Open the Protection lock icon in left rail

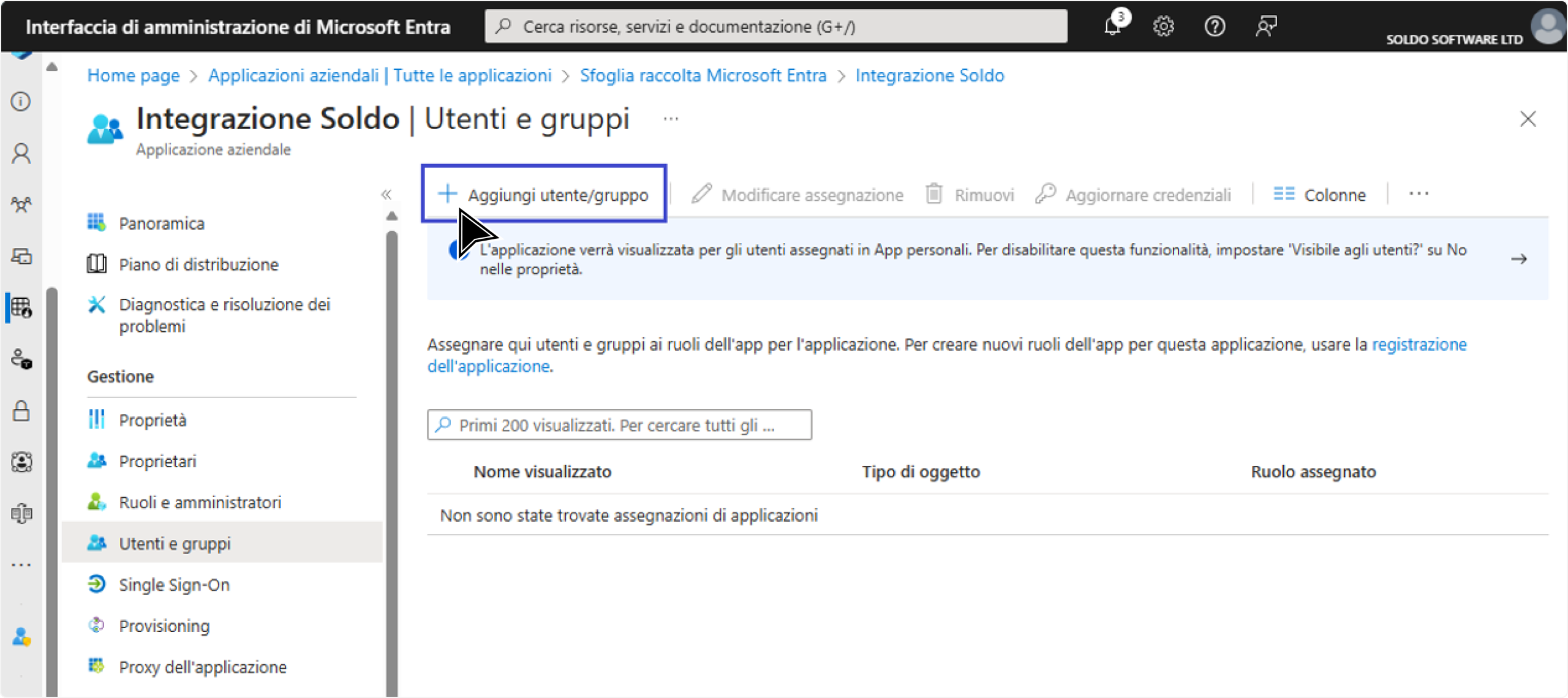coord(21,410)
